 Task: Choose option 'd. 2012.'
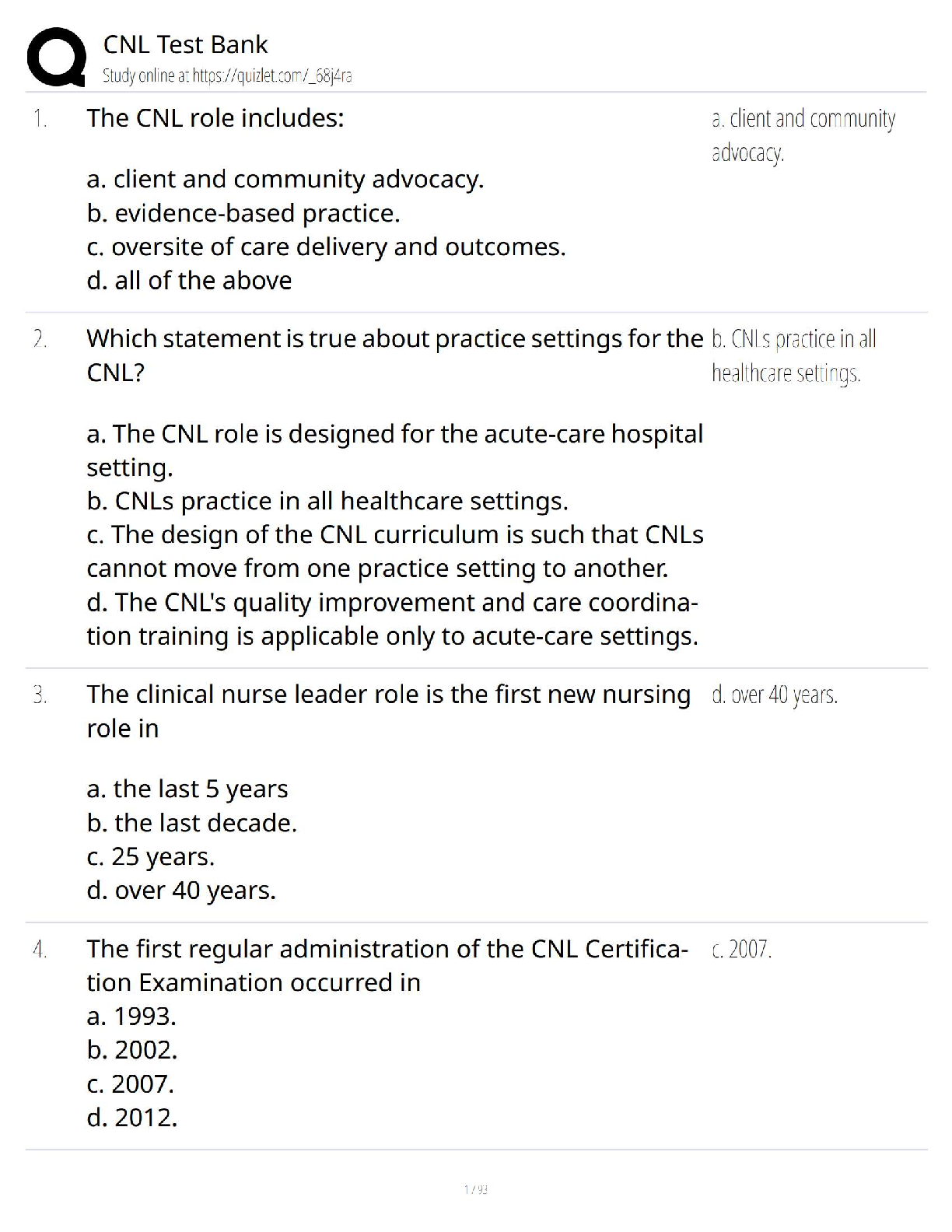pyautogui.click(x=132, y=1118)
